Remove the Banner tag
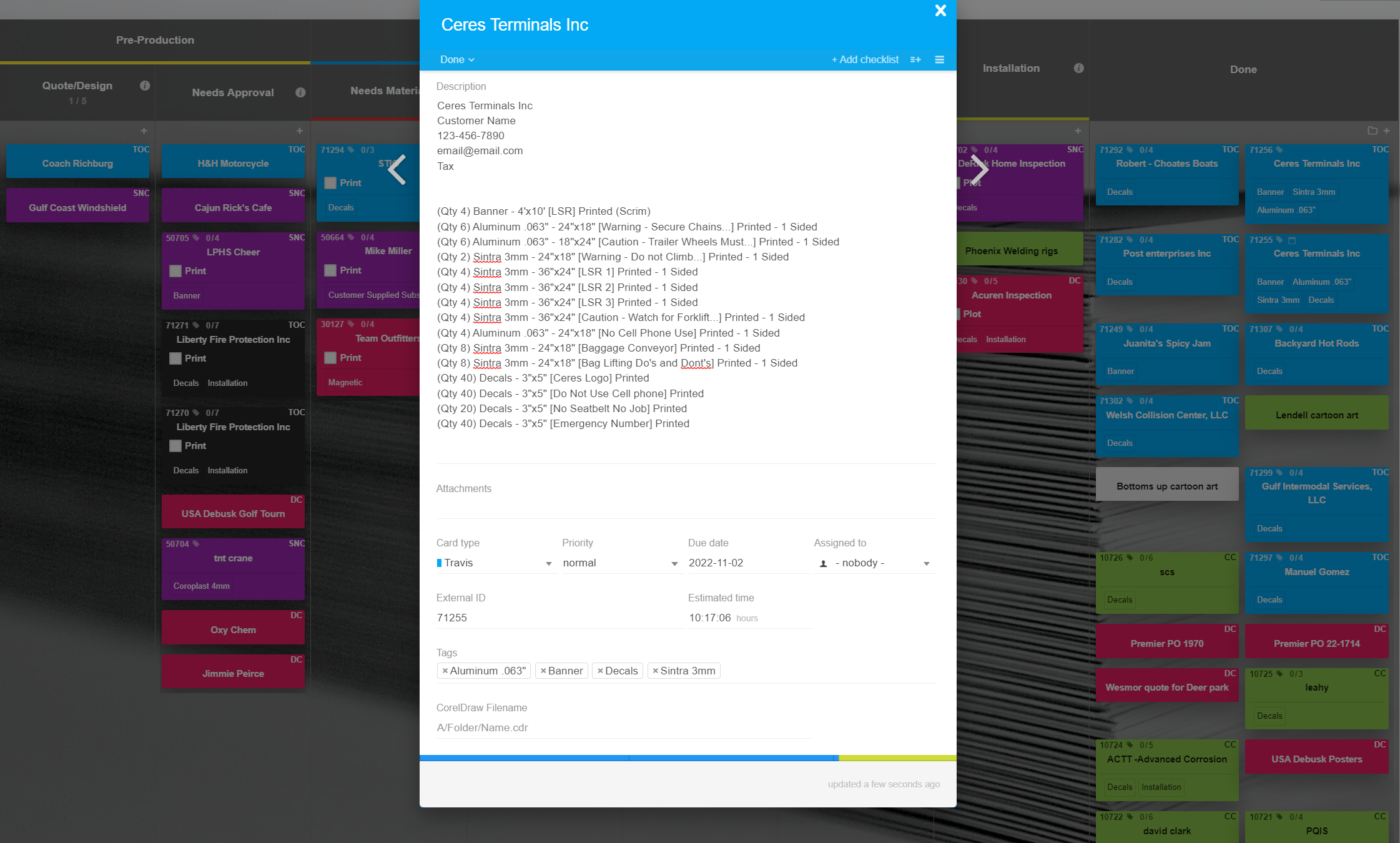 tap(543, 671)
